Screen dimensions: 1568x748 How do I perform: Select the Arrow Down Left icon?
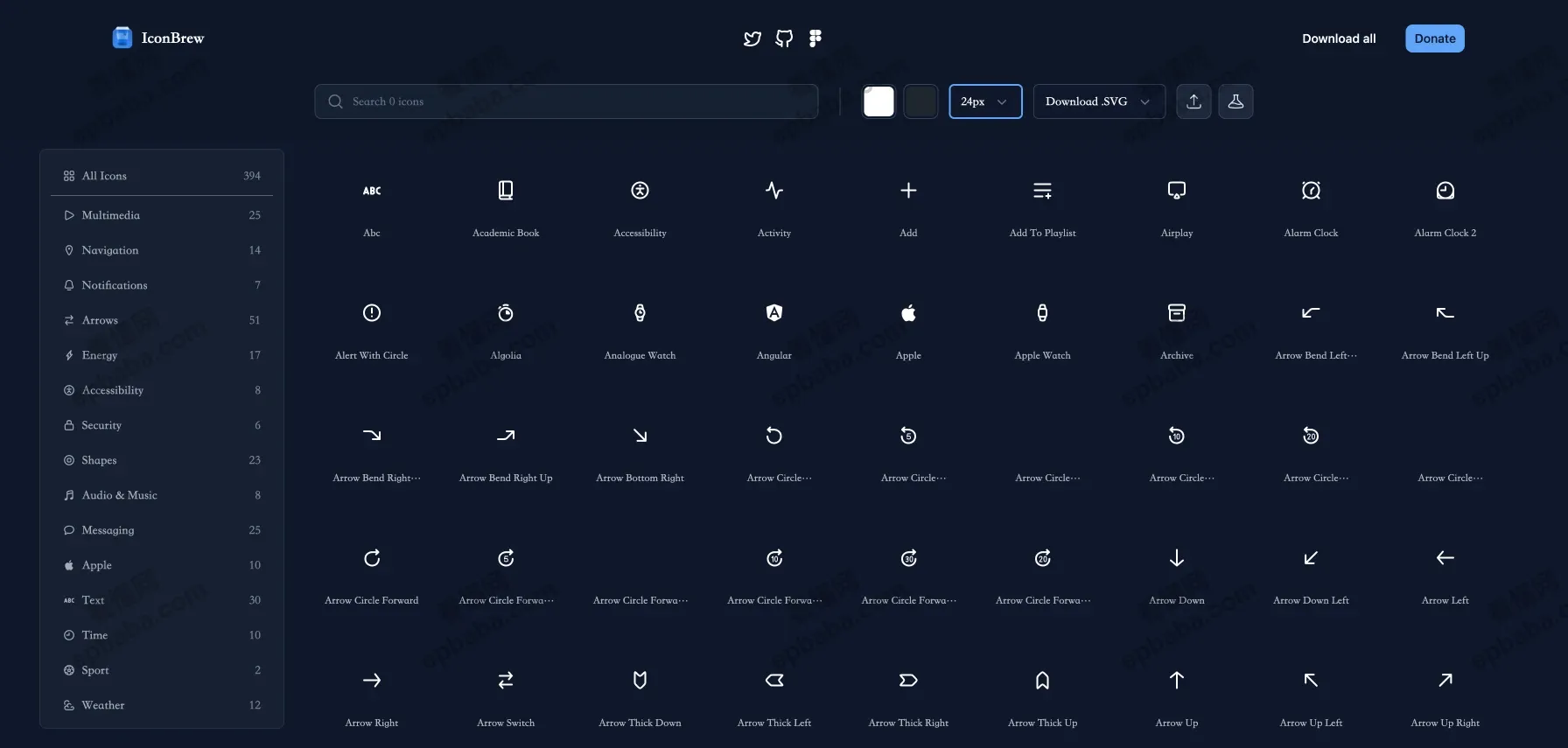click(1311, 558)
